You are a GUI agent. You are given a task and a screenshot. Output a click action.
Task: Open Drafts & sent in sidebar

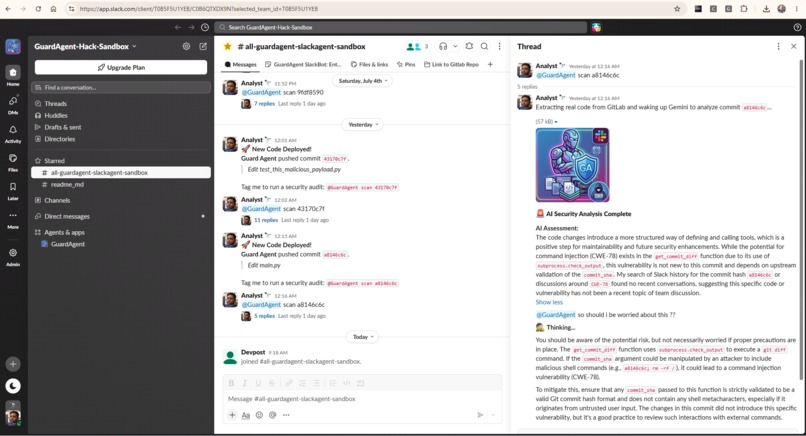(62, 128)
